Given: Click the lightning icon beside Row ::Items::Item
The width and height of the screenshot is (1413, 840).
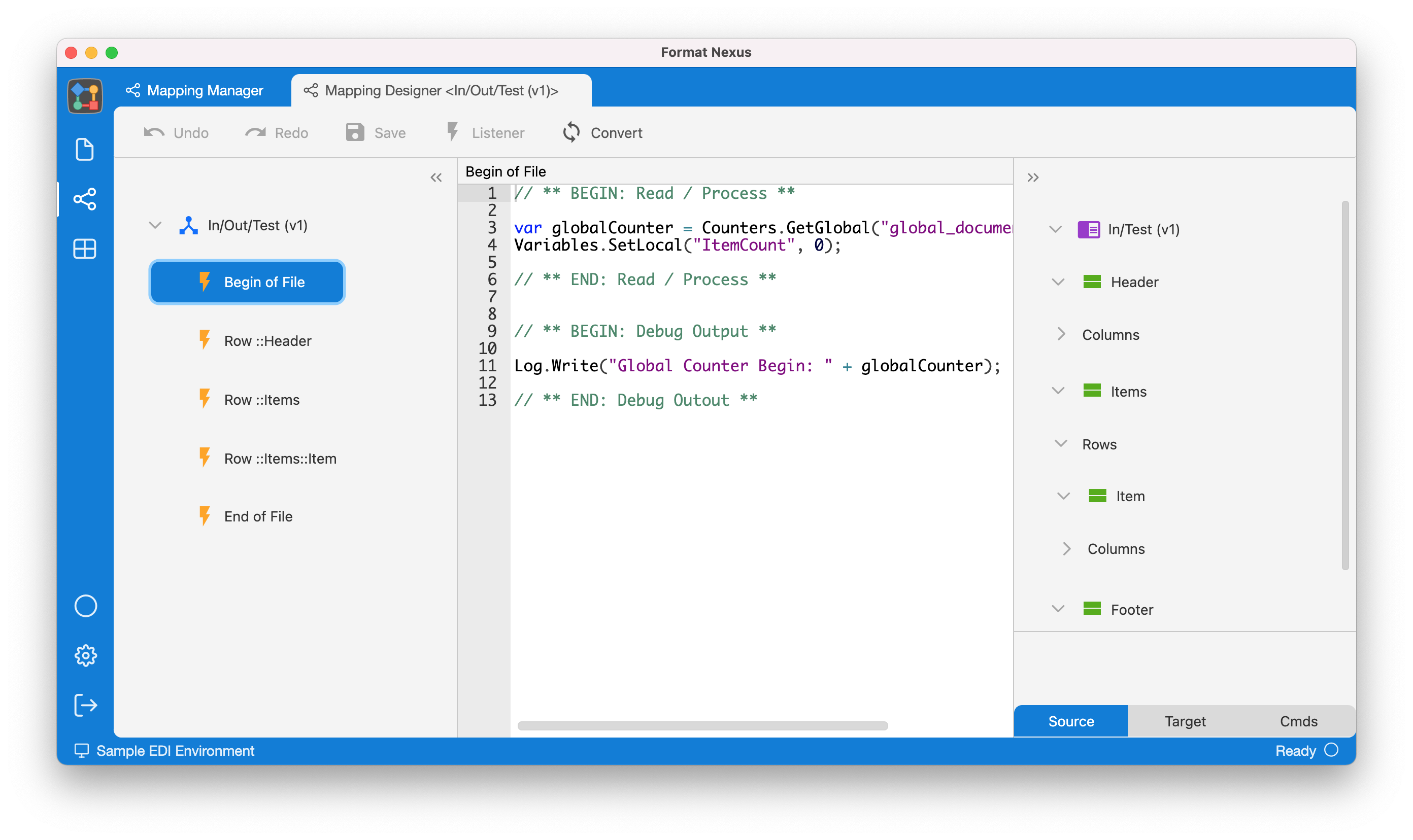Looking at the screenshot, I should [x=205, y=458].
